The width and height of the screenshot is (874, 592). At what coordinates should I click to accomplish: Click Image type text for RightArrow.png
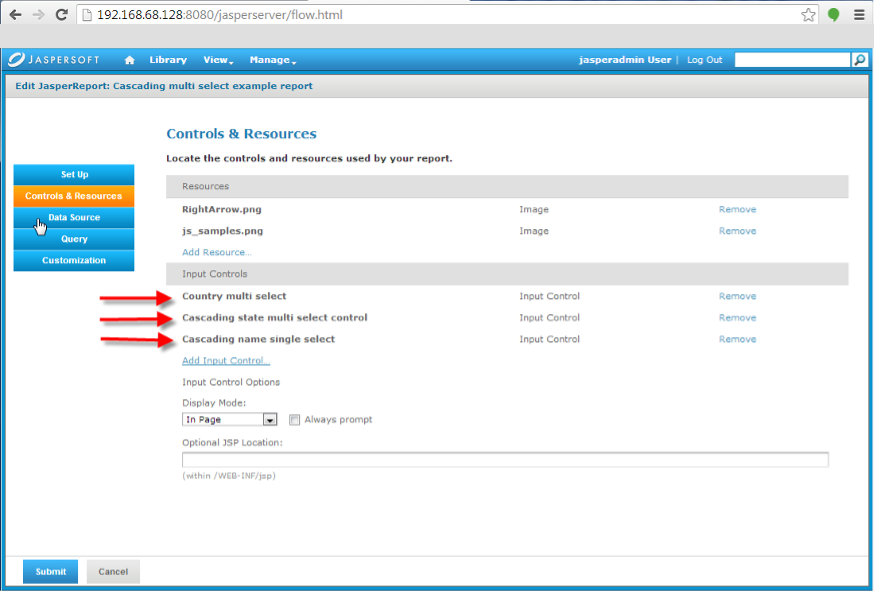click(534, 210)
